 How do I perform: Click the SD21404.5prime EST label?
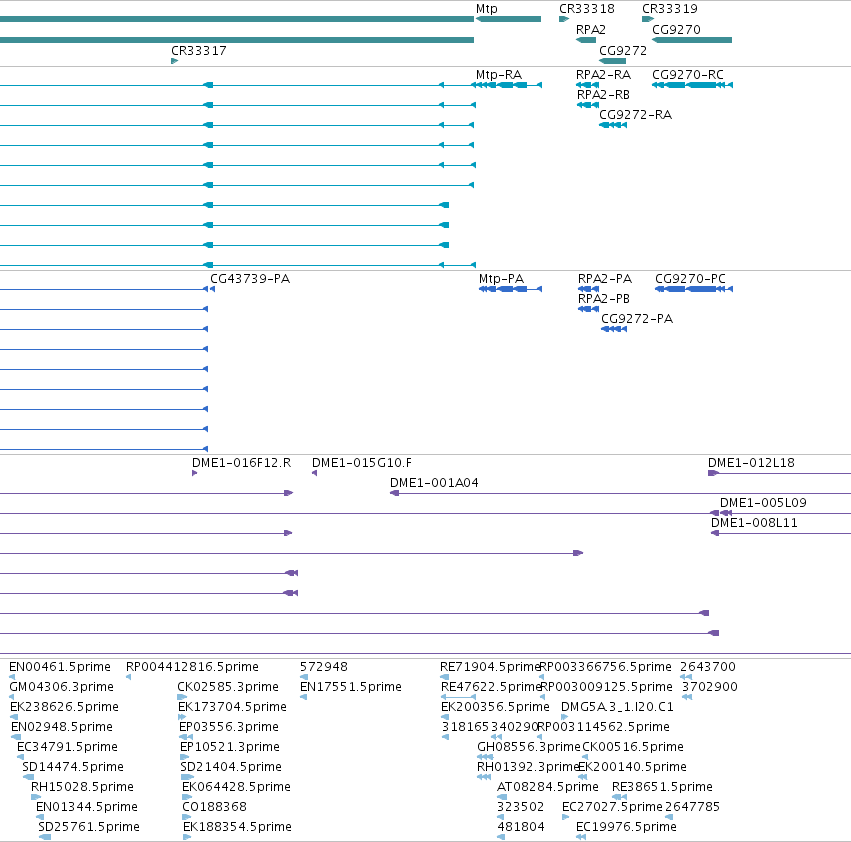tap(231, 767)
